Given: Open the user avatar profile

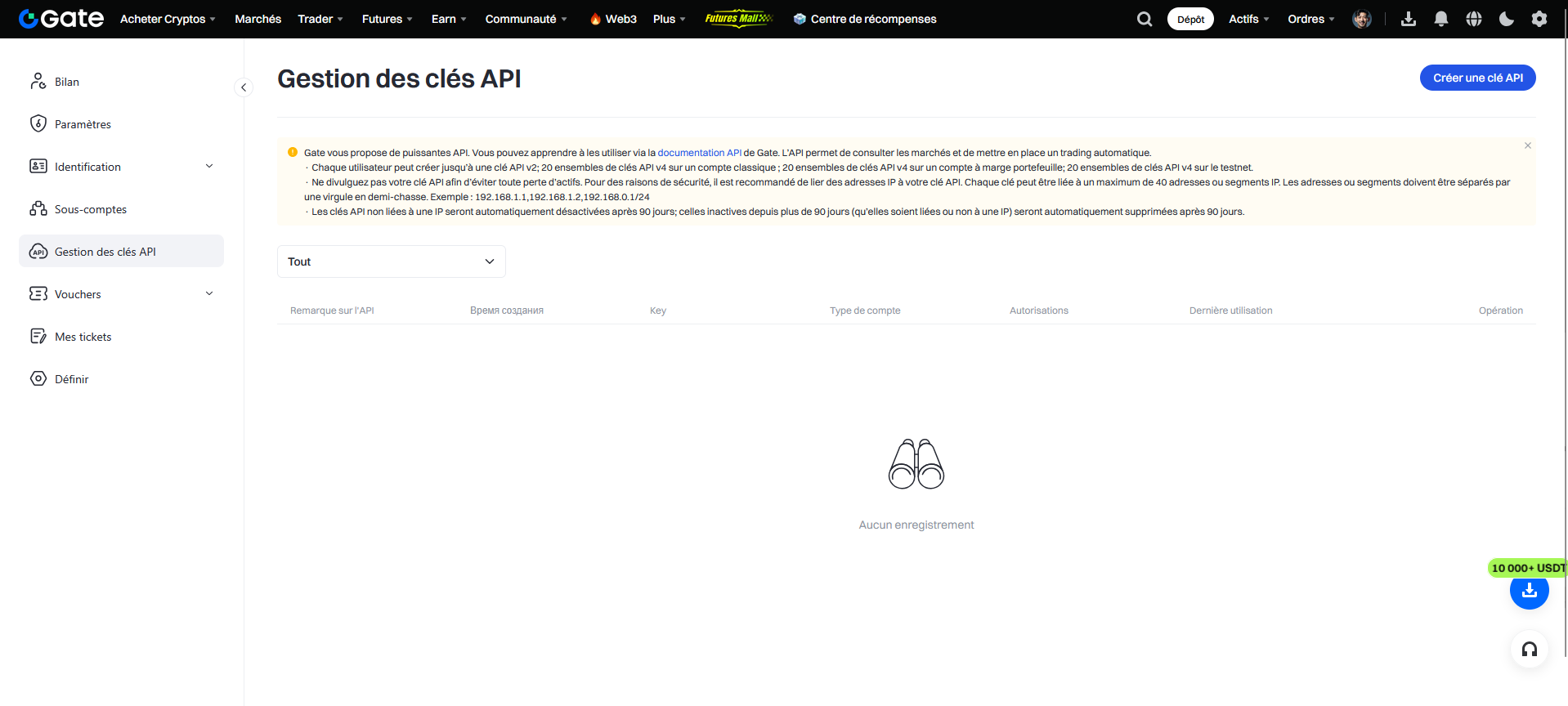Looking at the screenshot, I should (1362, 19).
